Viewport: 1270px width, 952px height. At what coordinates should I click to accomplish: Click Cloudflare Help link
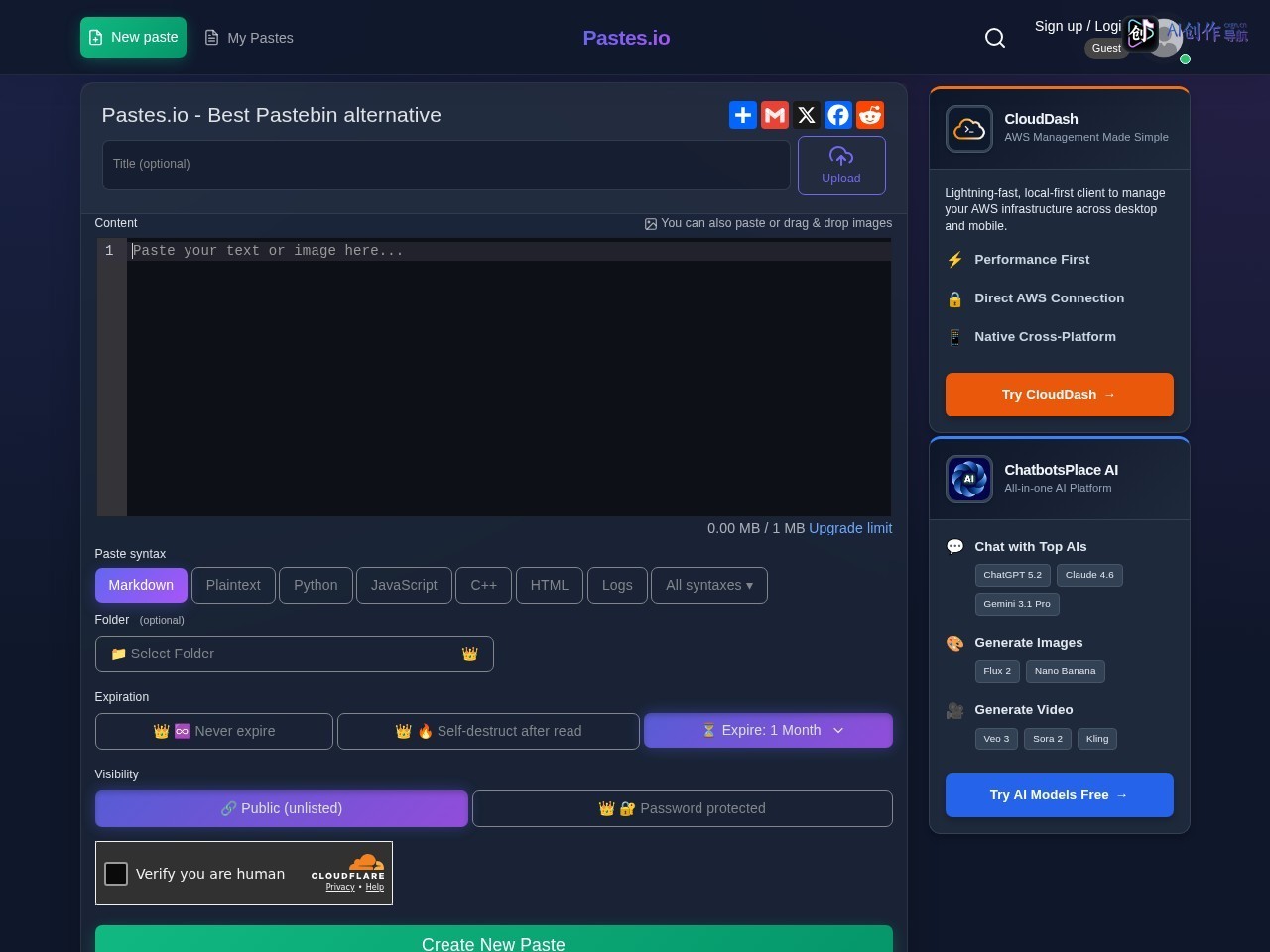pyautogui.click(x=375, y=887)
